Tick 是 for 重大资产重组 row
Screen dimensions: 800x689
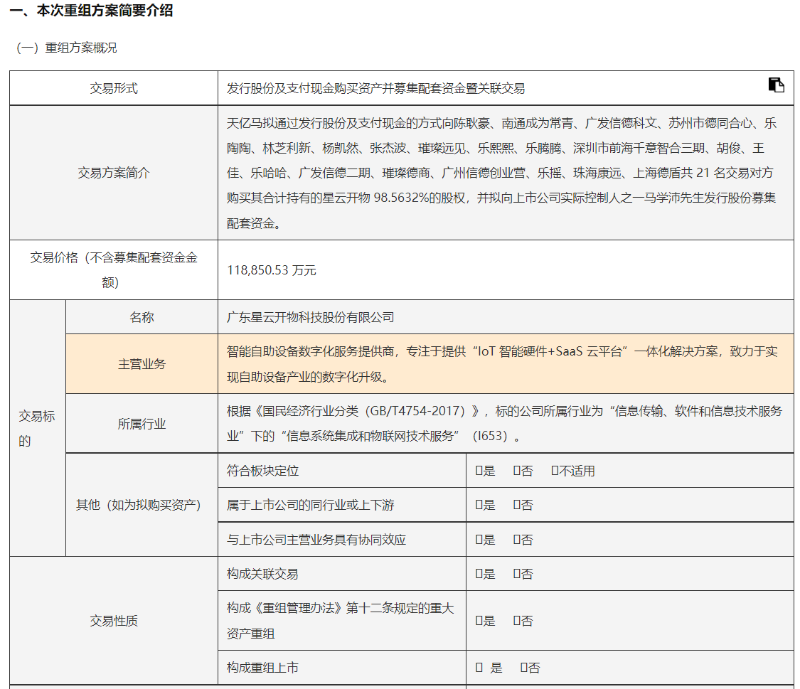pyautogui.click(x=479, y=621)
